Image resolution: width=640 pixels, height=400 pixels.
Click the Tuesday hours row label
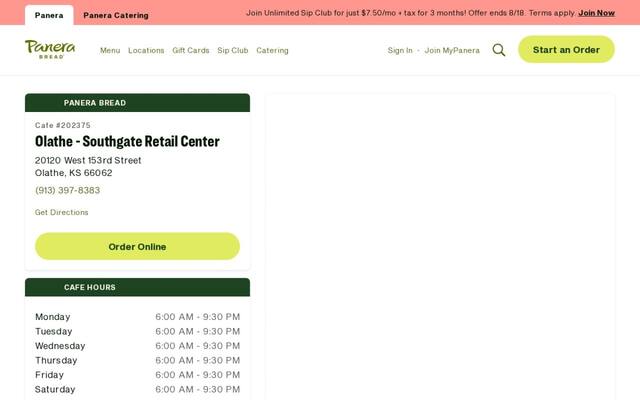(53, 331)
